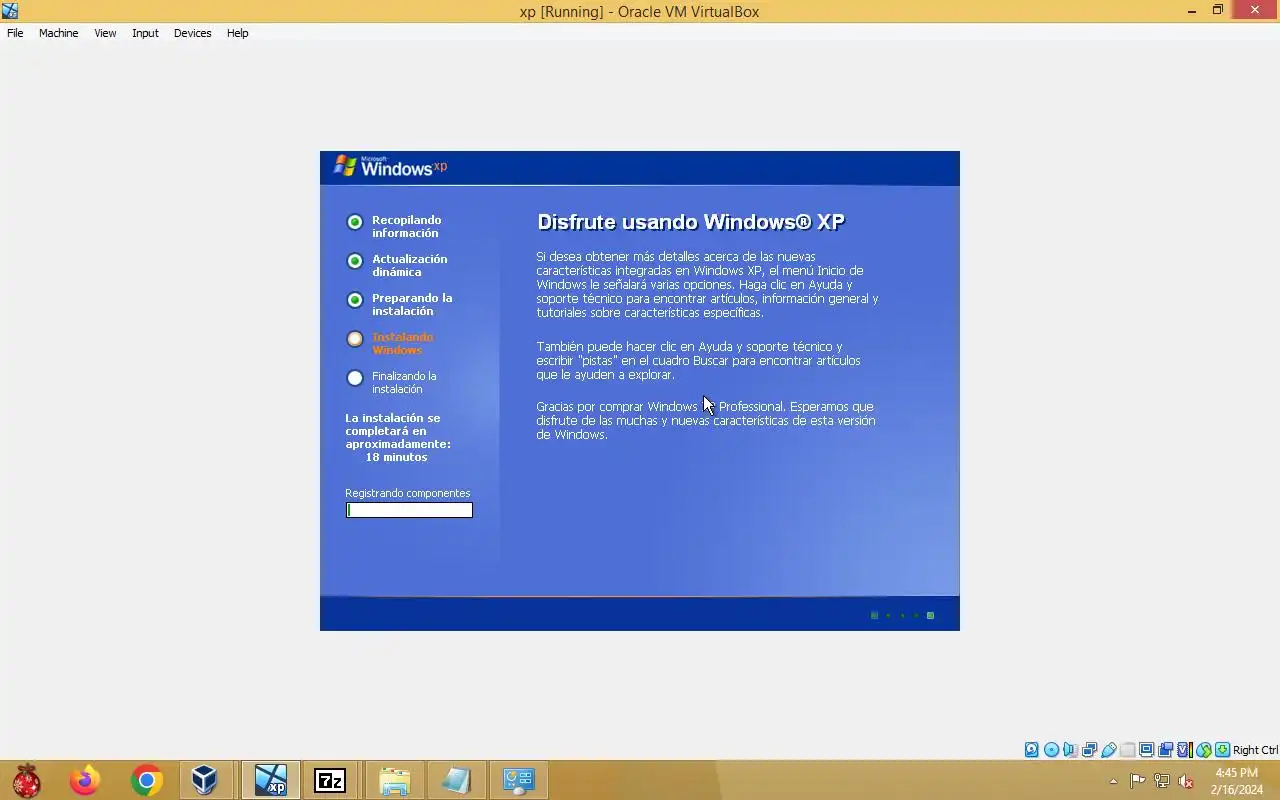
Task: Click the CPU virtualization status icon
Action: click(1184, 750)
